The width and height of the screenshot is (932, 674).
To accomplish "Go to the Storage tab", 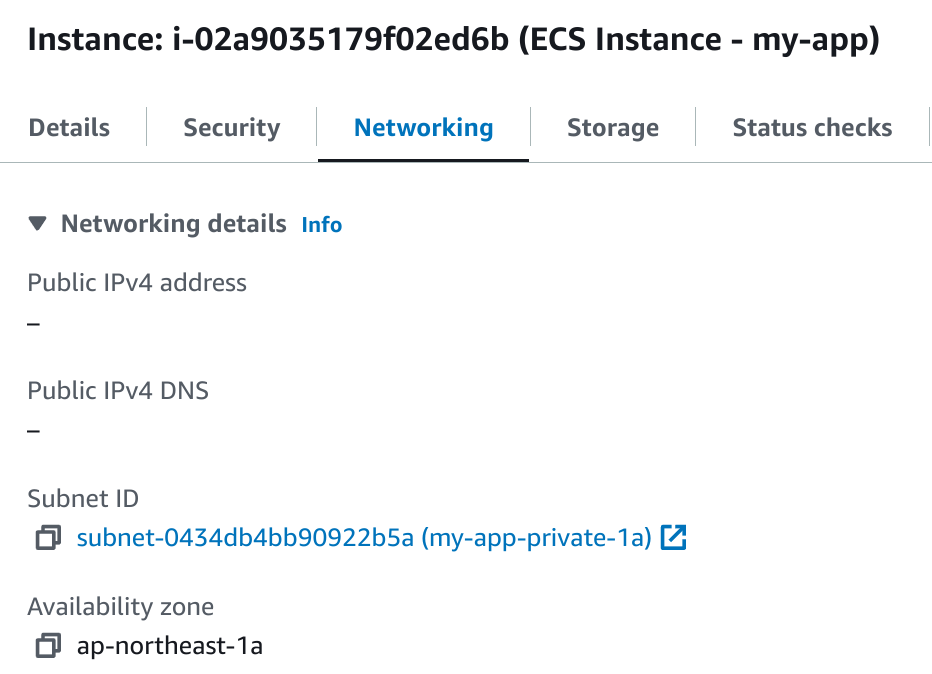I will (612, 128).
